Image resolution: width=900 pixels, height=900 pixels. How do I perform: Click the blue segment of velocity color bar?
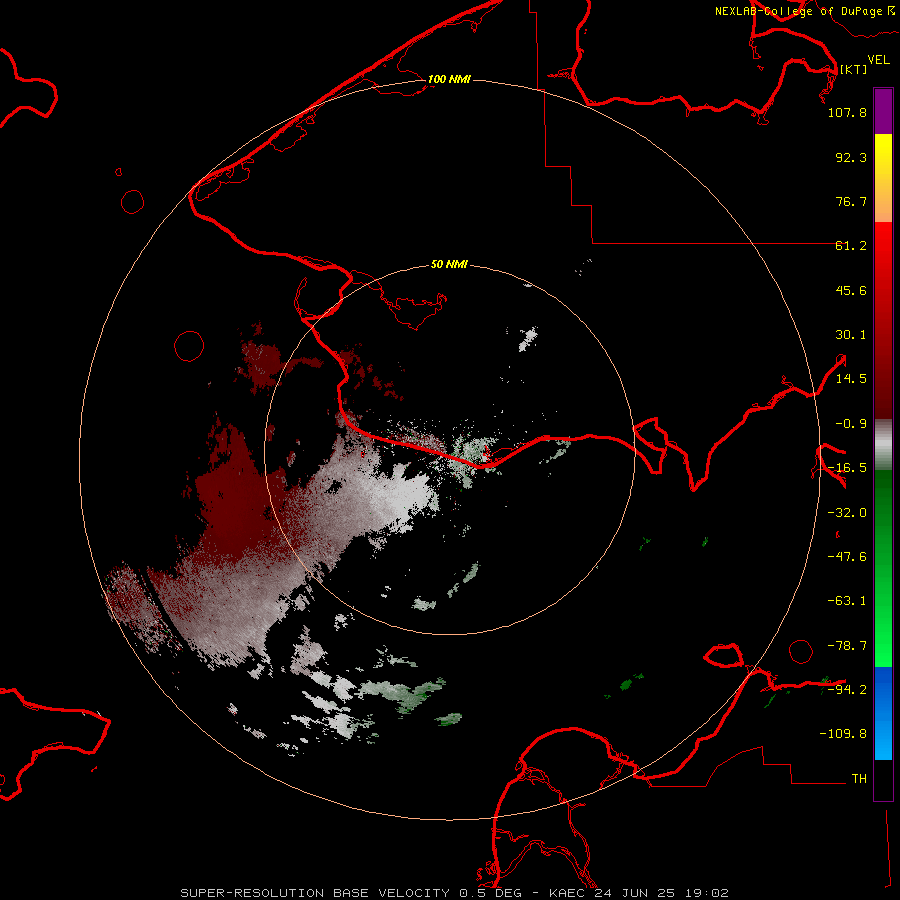(883, 713)
